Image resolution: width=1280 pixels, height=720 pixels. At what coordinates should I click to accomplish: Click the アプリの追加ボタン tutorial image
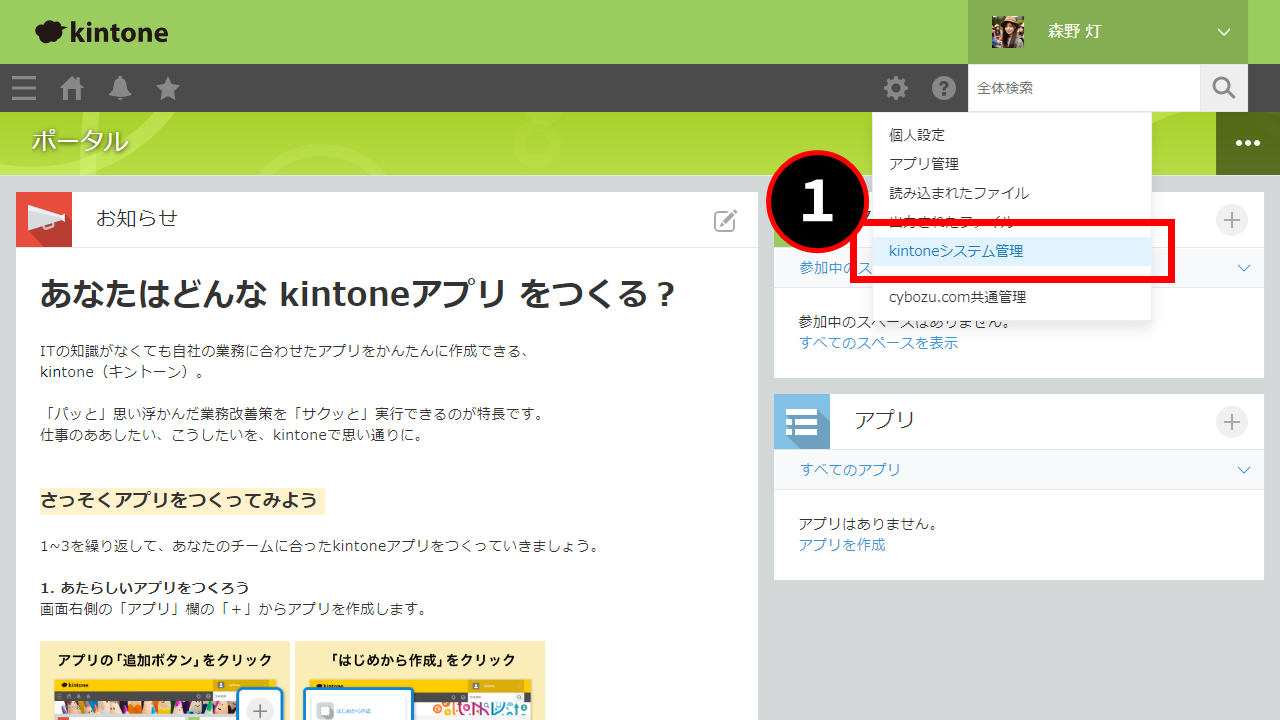pyautogui.click(x=165, y=681)
